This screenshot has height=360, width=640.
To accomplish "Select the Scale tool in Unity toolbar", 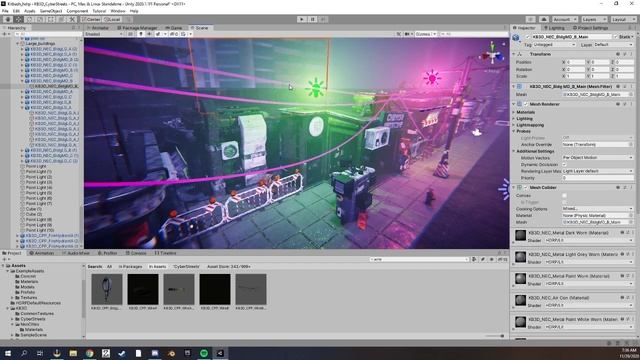I will pyautogui.click(x=40, y=19).
